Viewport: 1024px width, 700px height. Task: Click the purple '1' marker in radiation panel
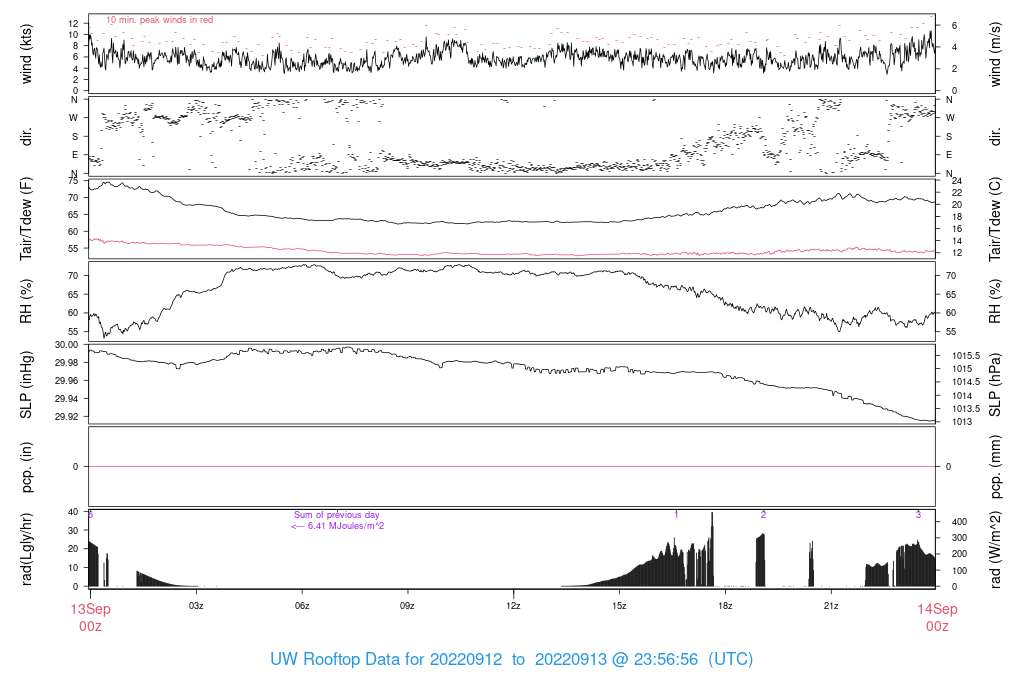point(677,515)
